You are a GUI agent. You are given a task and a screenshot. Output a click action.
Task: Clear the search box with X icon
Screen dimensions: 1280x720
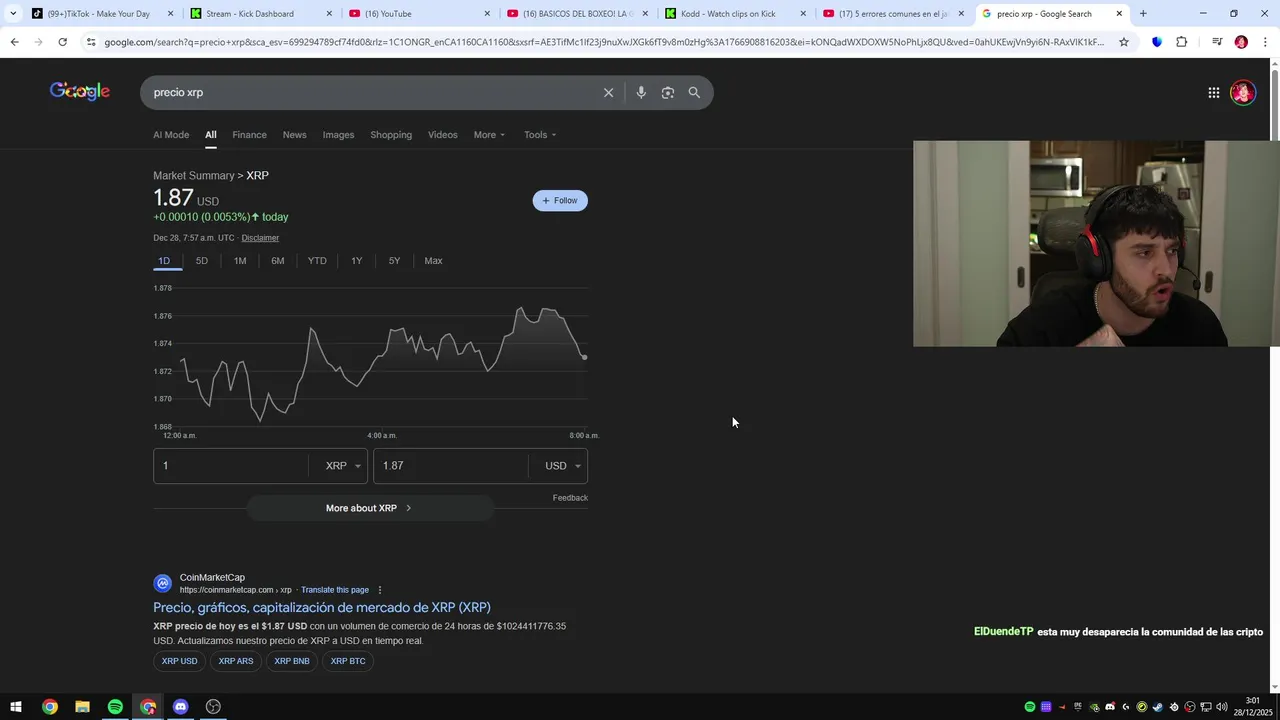tap(608, 92)
